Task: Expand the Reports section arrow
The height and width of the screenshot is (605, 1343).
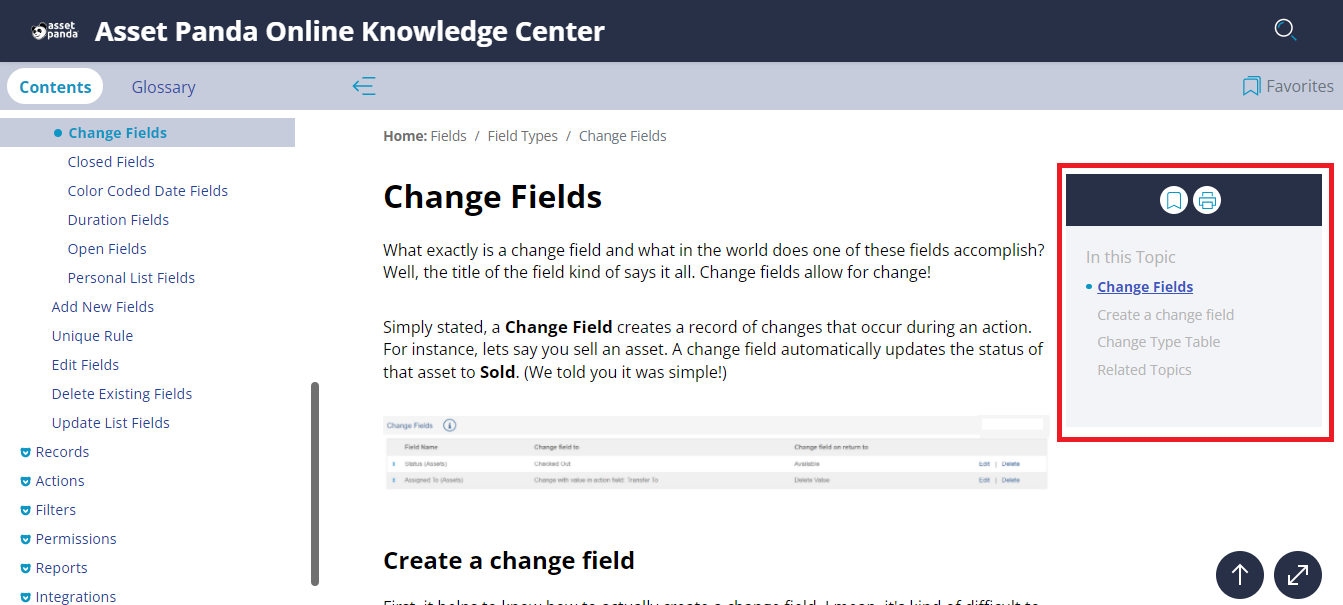Action: (x=26, y=569)
